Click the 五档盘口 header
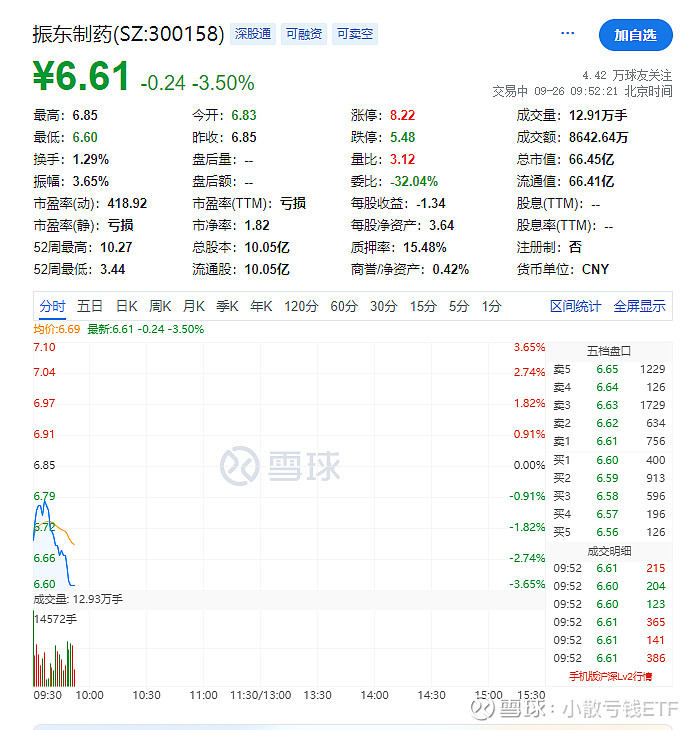The height and width of the screenshot is (730, 699). click(609, 351)
